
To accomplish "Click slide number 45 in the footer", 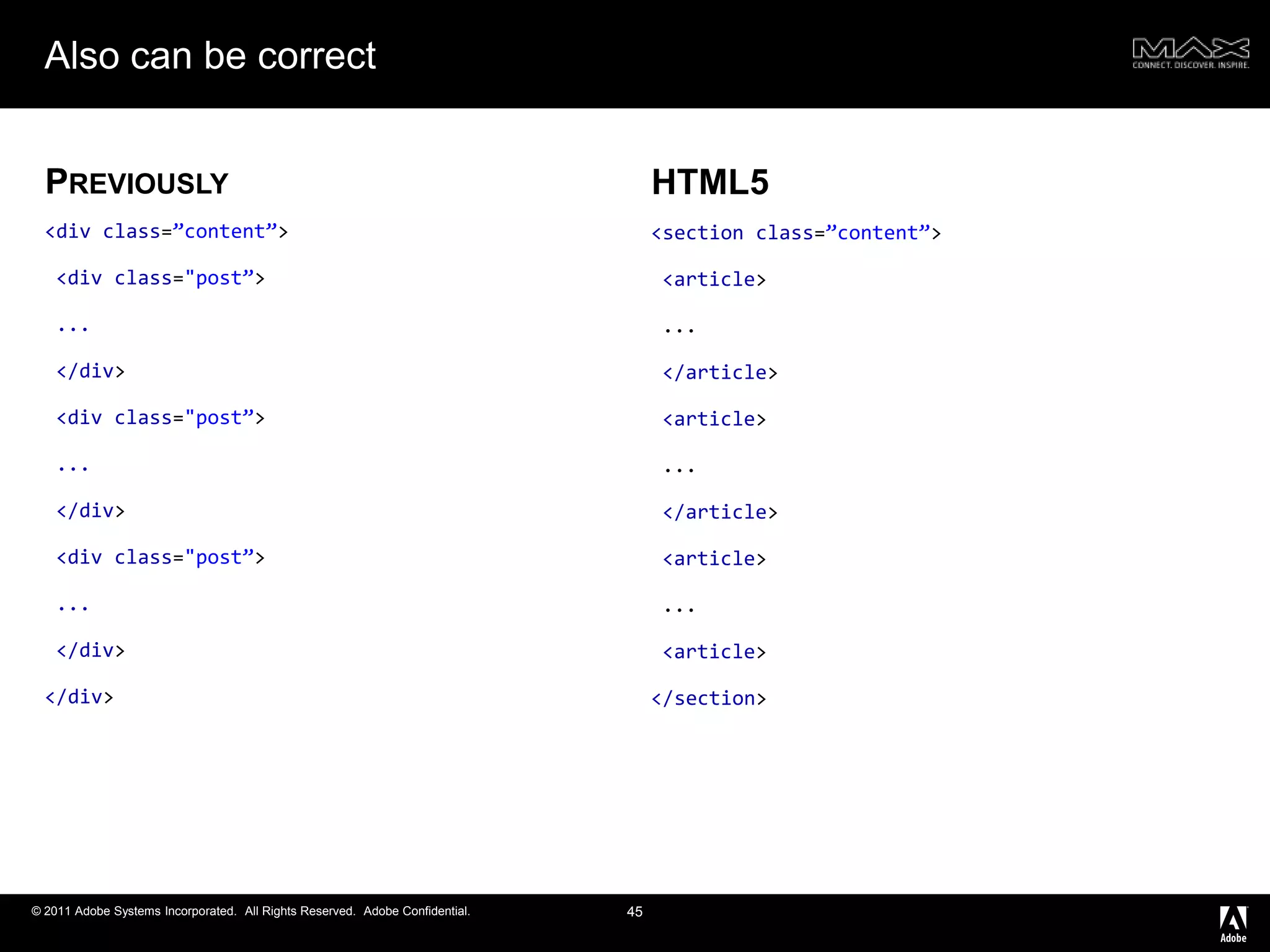I will pyautogui.click(x=634, y=912).
